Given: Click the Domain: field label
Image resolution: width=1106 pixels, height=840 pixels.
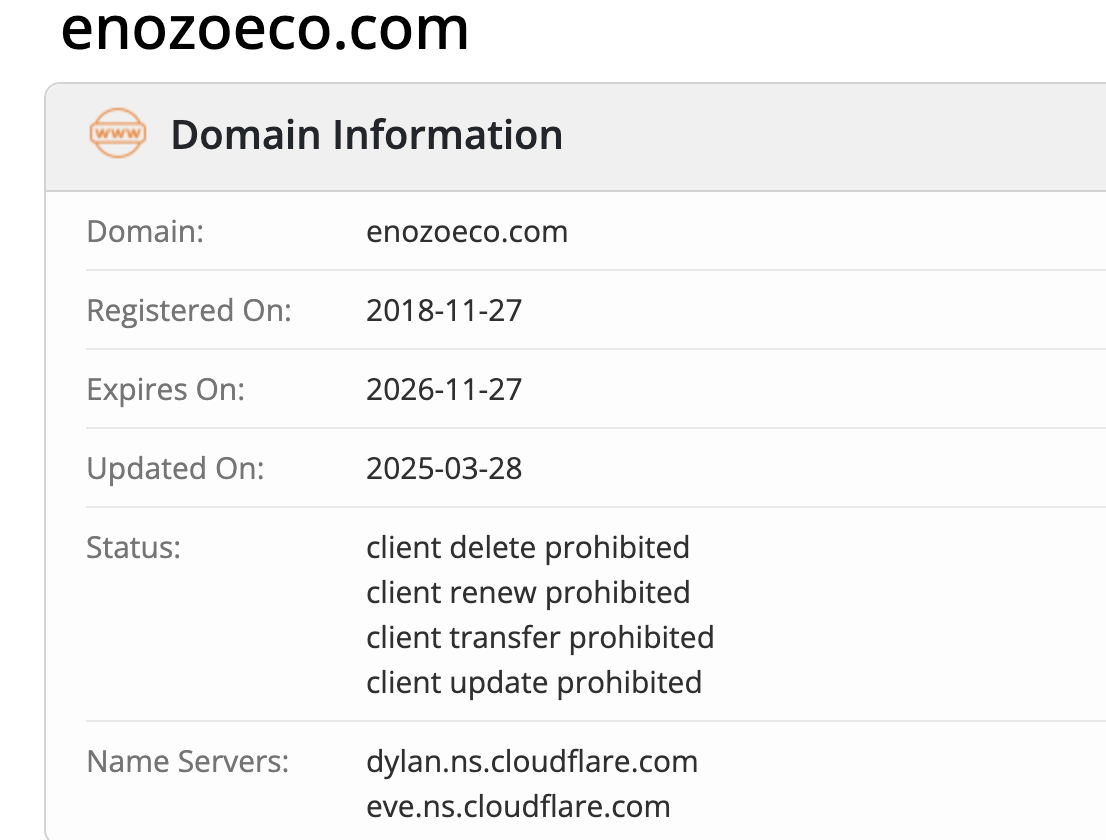Looking at the screenshot, I should click(145, 232).
